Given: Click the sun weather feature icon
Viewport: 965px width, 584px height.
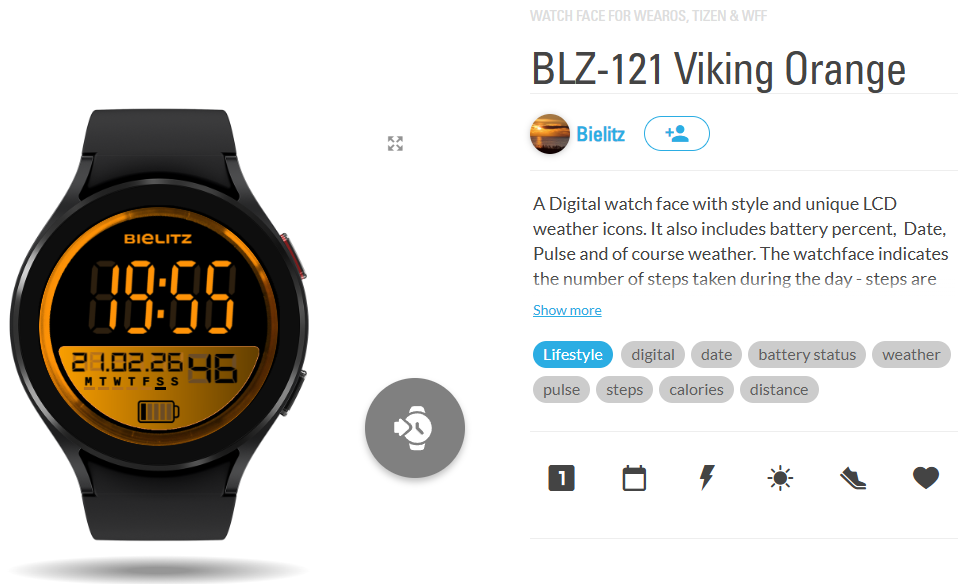Looking at the screenshot, I should [x=780, y=478].
